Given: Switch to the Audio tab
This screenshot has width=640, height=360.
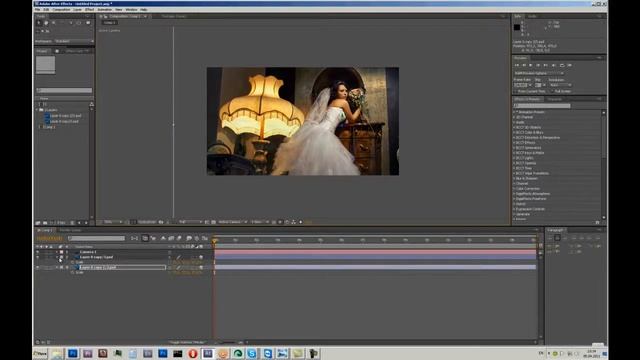Looking at the screenshot, I should click(532, 16).
